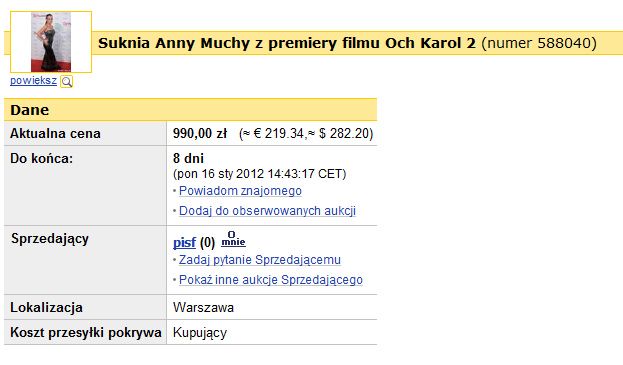
Task: Click the '8 dni' remaining time text
Action: coord(188,158)
